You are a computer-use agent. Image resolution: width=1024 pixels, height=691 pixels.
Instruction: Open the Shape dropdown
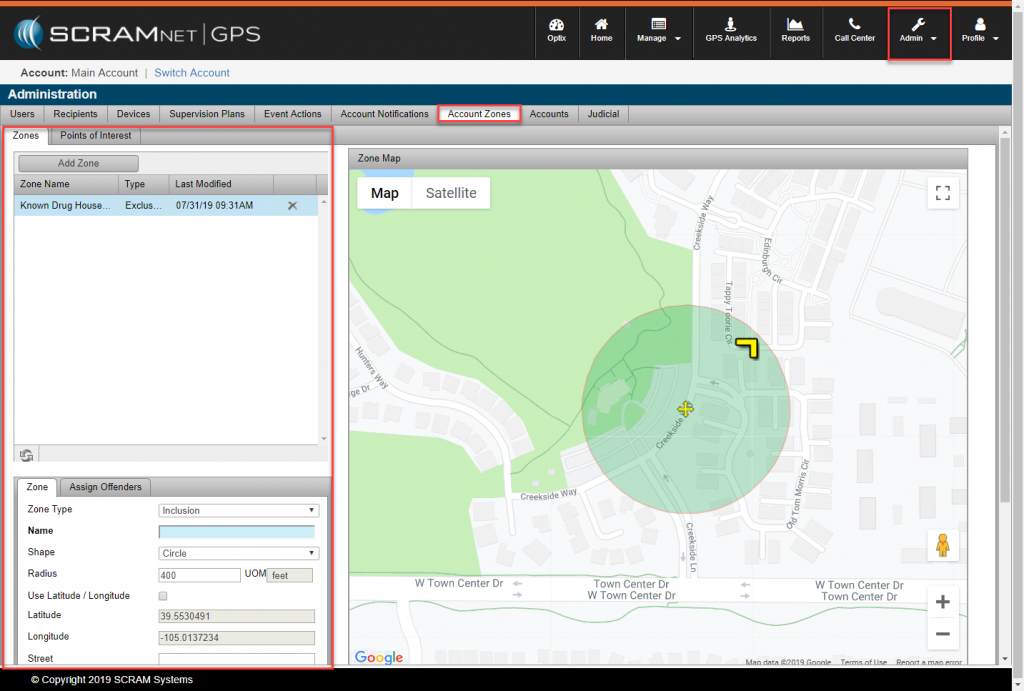point(238,553)
